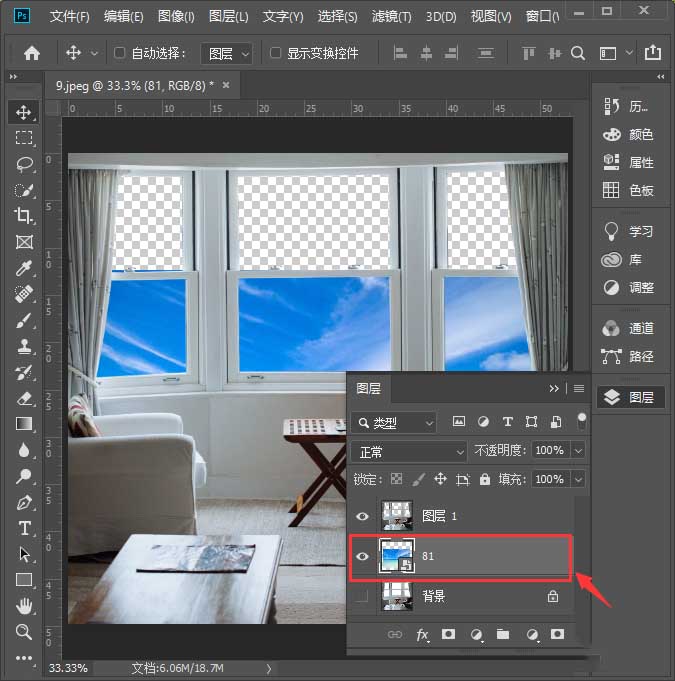Select the Move tool in toolbox

(x=23, y=112)
